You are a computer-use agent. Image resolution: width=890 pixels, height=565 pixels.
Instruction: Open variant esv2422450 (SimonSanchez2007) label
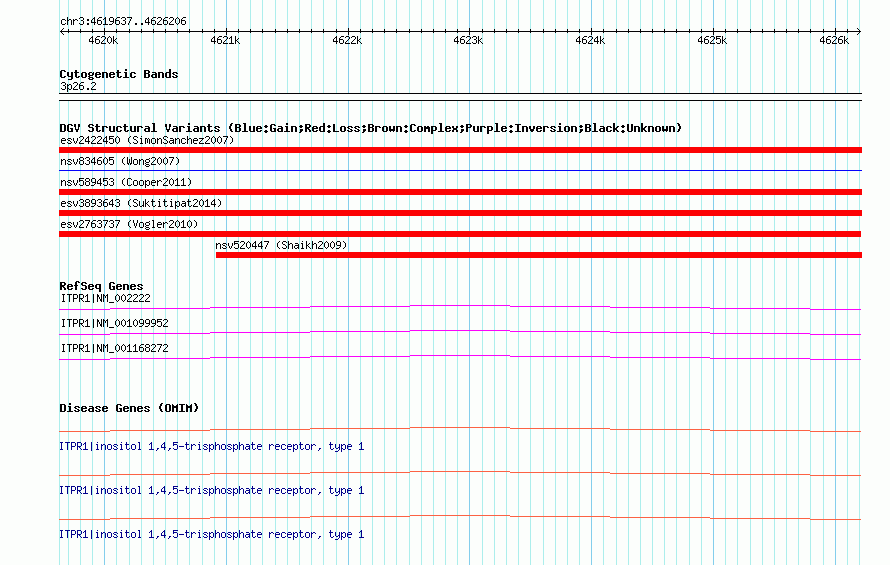(147, 140)
